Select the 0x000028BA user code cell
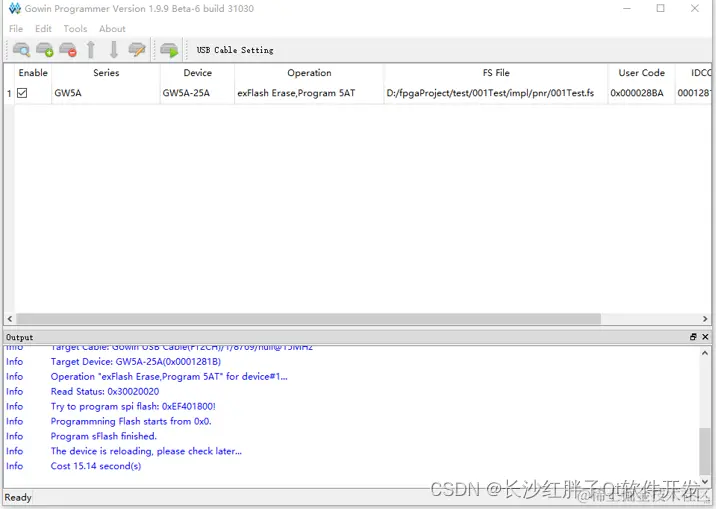This screenshot has width=716, height=509. (641, 93)
